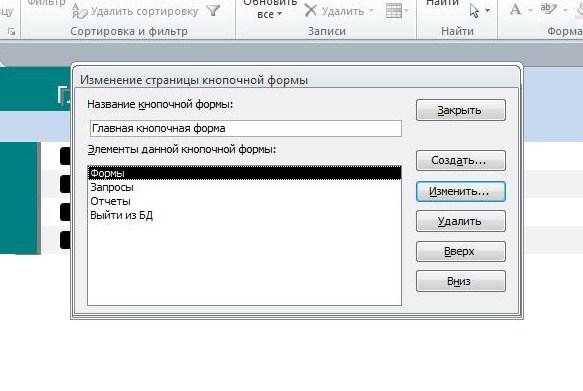The width and height of the screenshot is (583, 391).
Task: Select the Отчеты list entry
Action: (245, 201)
